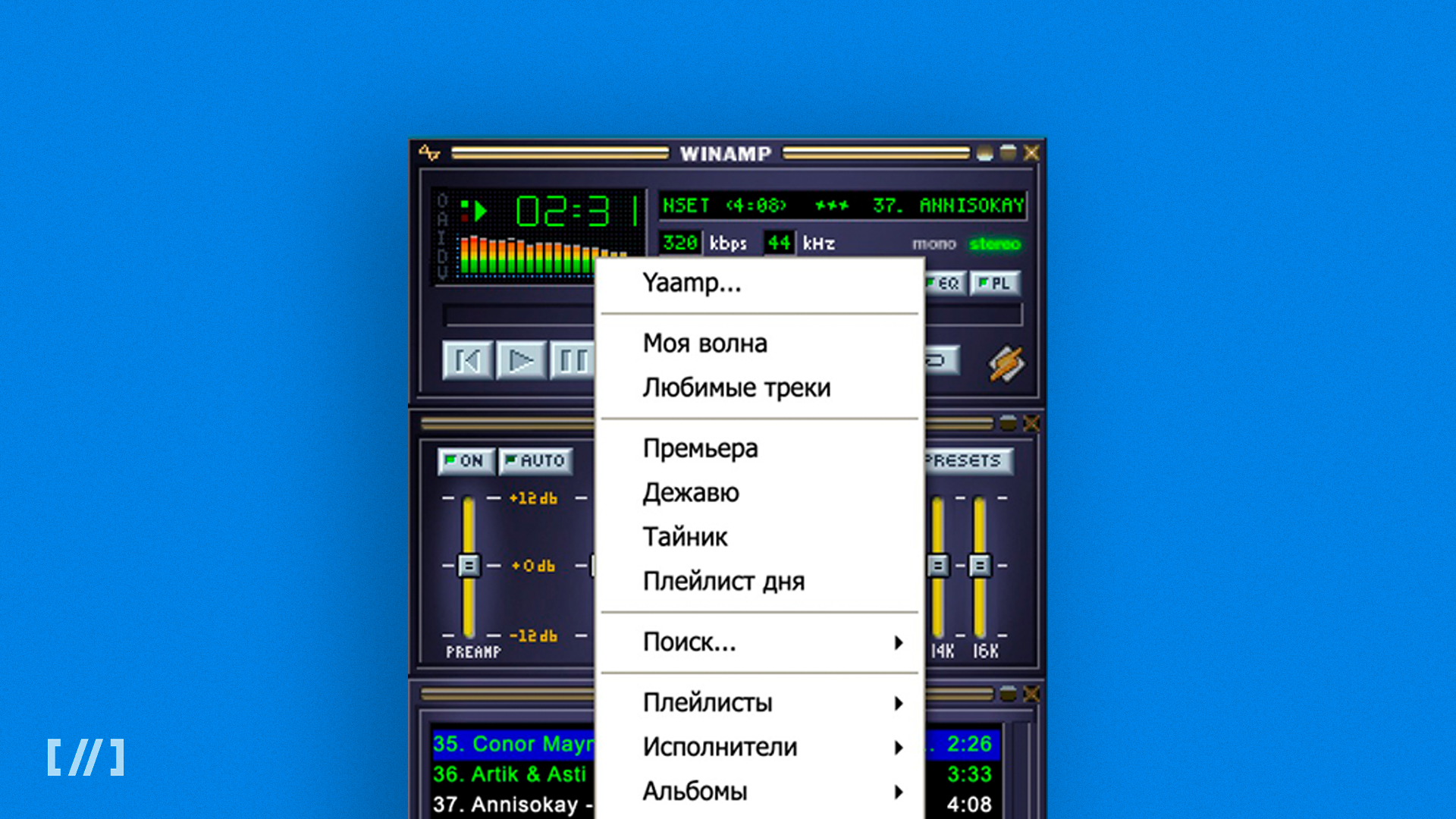Screen dimensions: 1456x819
Task: Minimize the Winamp main window
Action: [984, 153]
